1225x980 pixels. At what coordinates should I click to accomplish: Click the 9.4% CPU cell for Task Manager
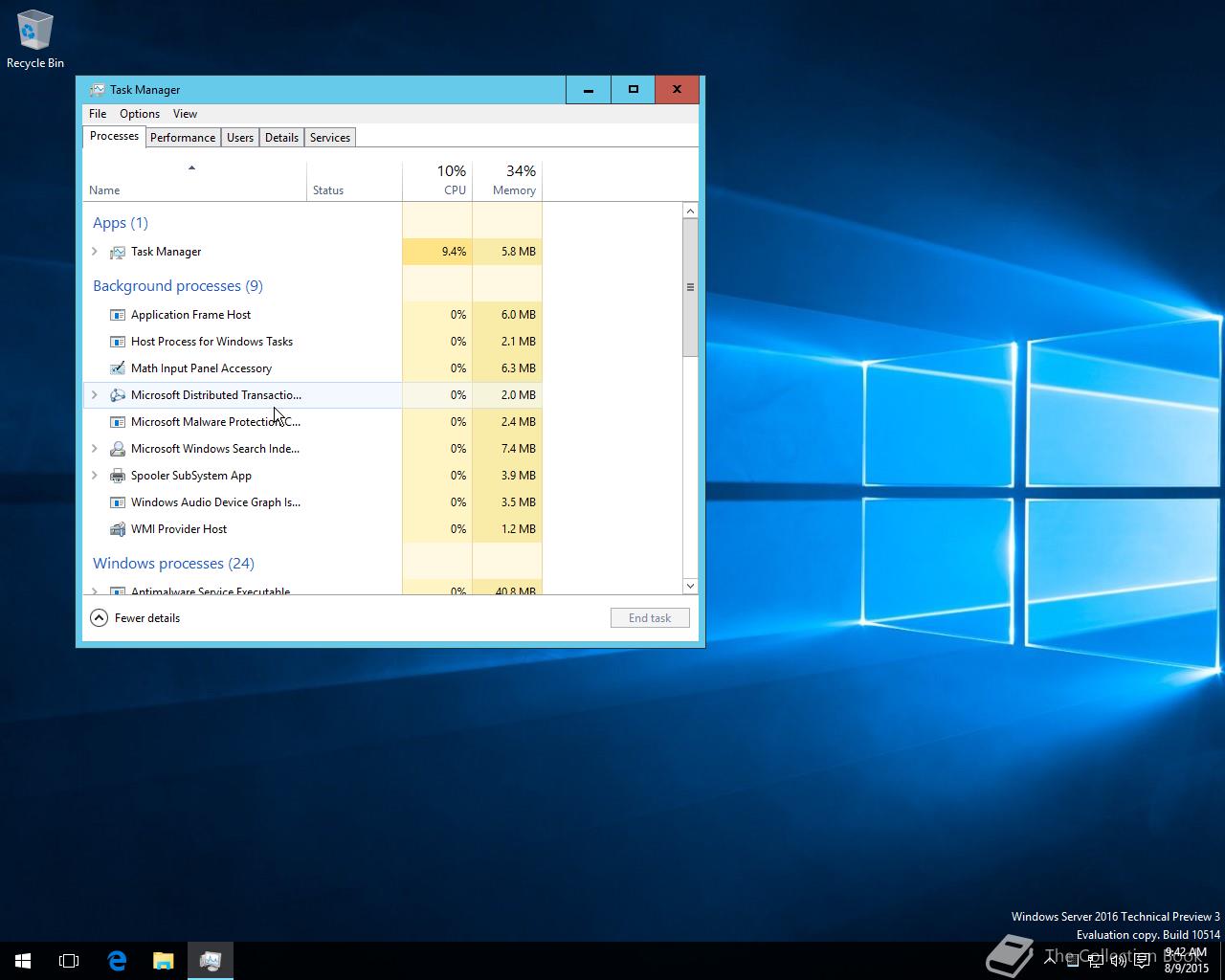437,252
